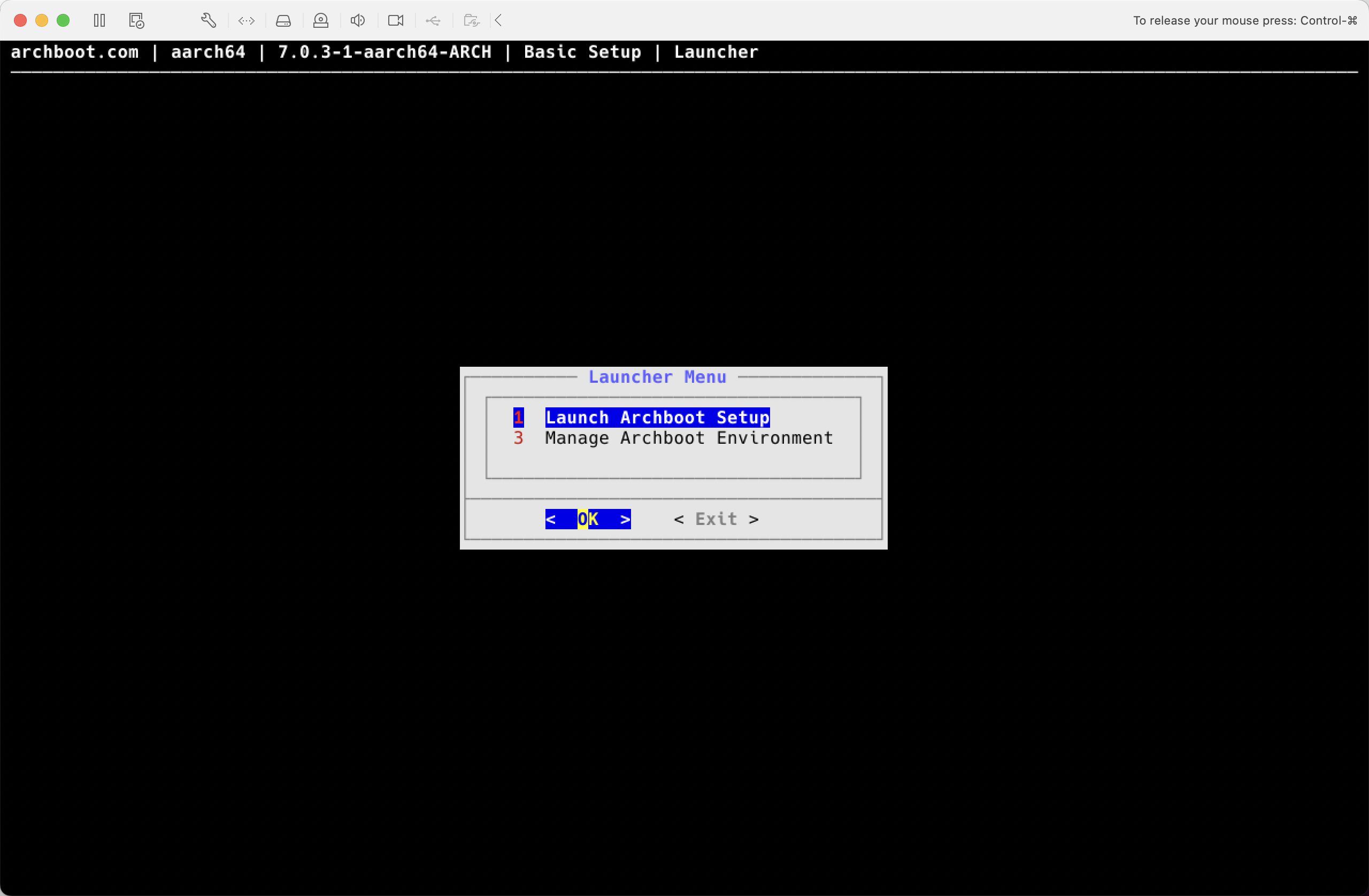
Task: Click the red number 3 tag
Action: coord(518,438)
